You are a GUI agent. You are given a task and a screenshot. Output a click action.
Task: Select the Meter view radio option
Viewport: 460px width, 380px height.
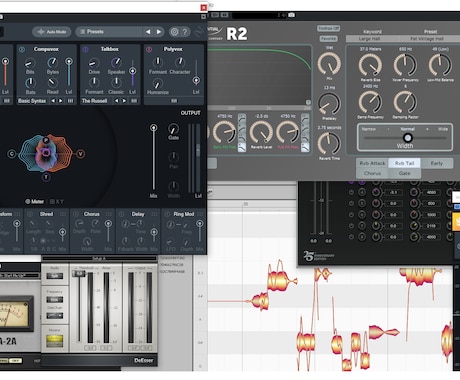pos(35,201)
